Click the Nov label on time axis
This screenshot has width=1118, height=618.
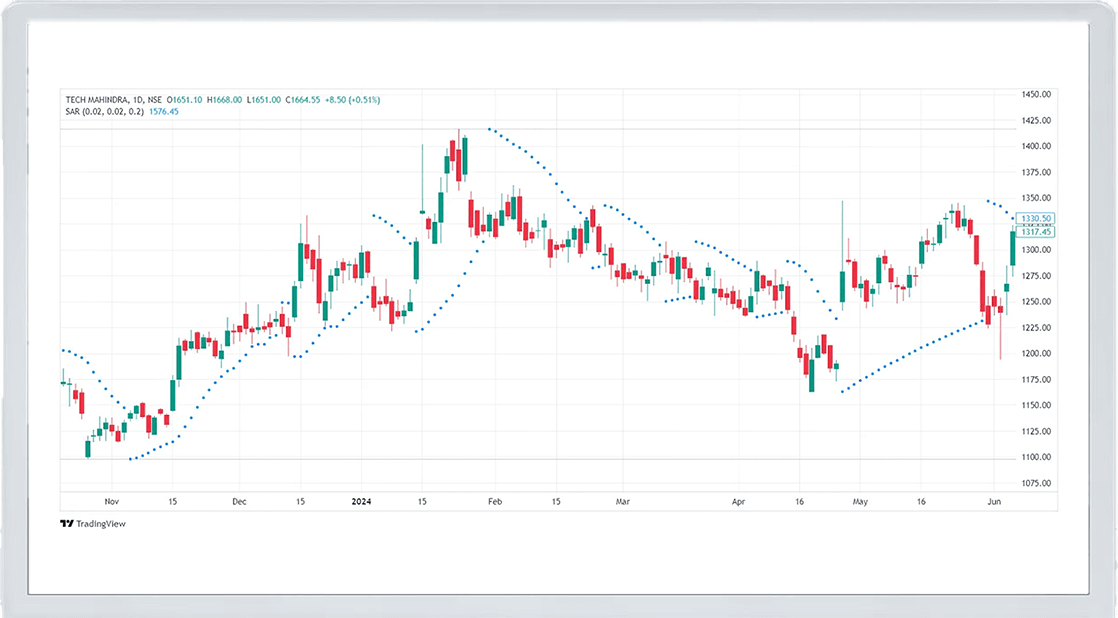click(111, 501)
